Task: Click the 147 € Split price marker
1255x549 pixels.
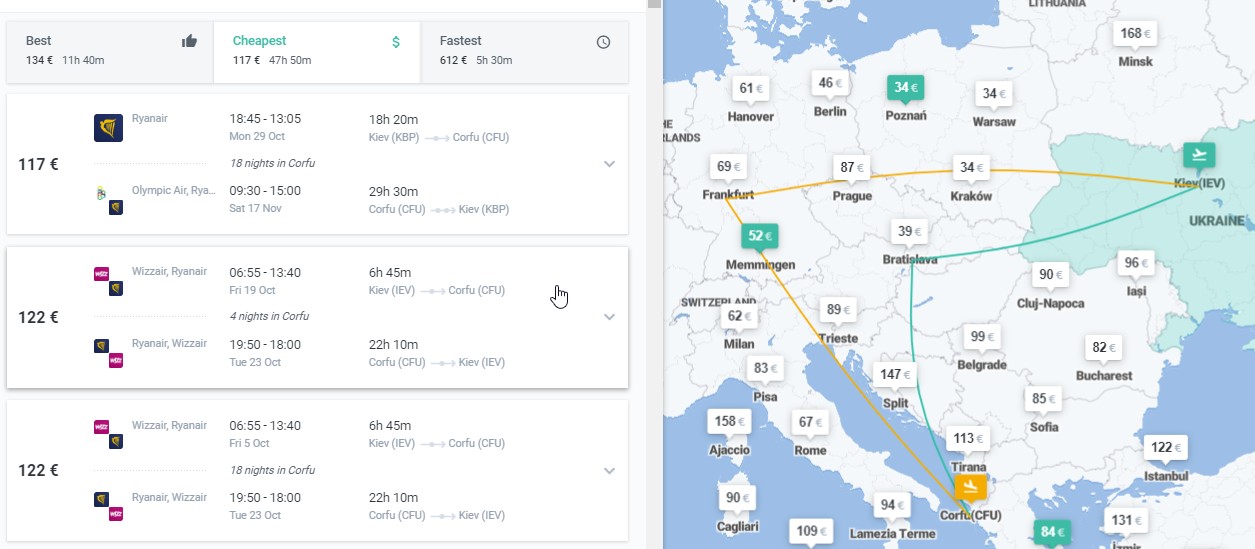Action: tap(896, 374)
